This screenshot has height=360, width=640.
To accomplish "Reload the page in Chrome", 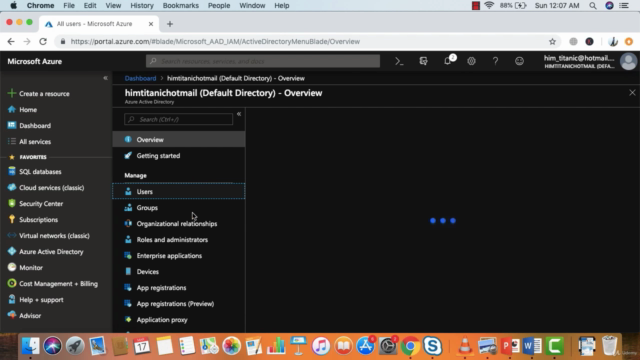I will [43, 41].
